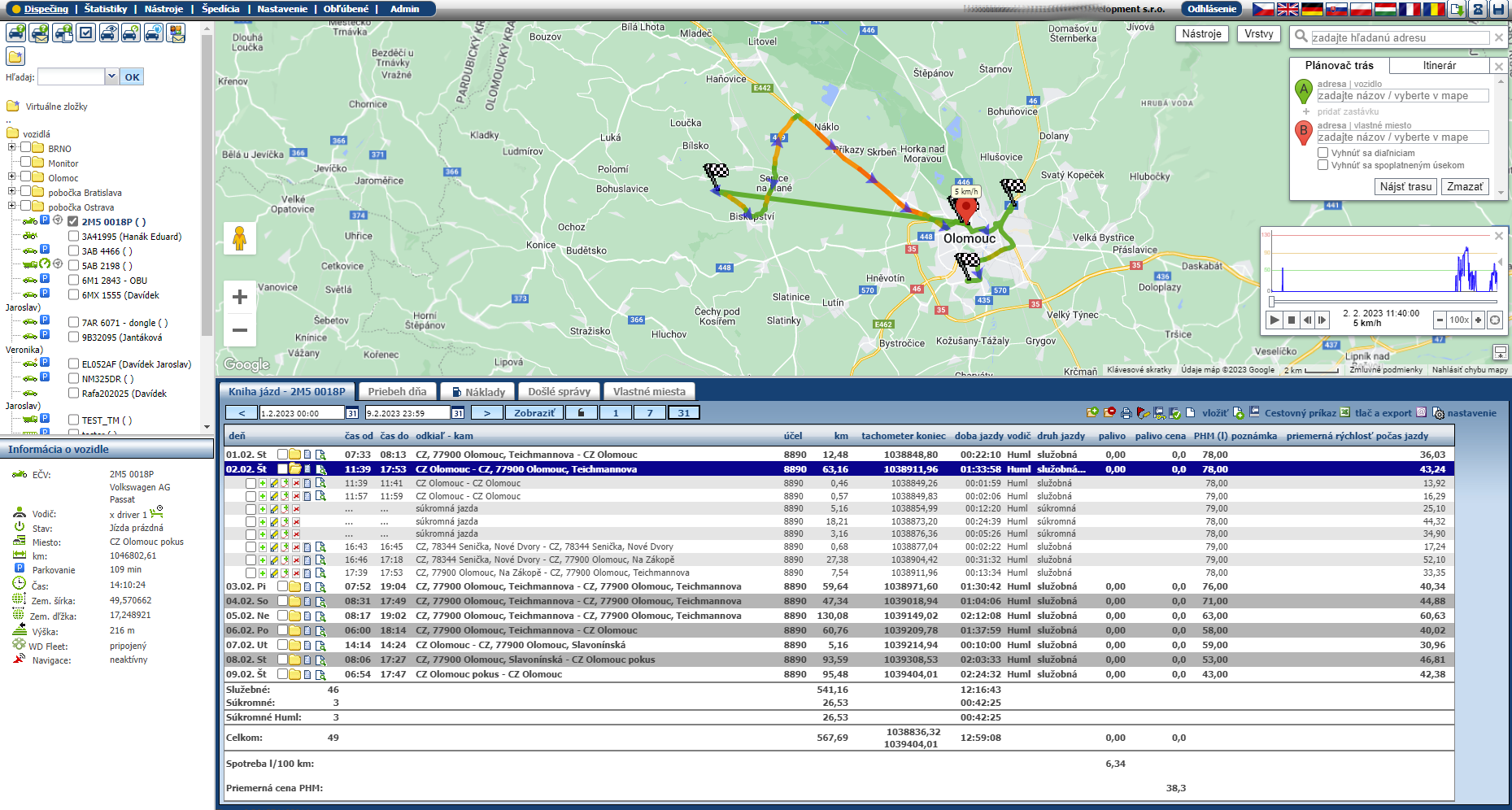Uncheck vehicle 2M5 0018P checkbox
Image resolution: width=1512 pixels, height=810 pixels.
73,221
